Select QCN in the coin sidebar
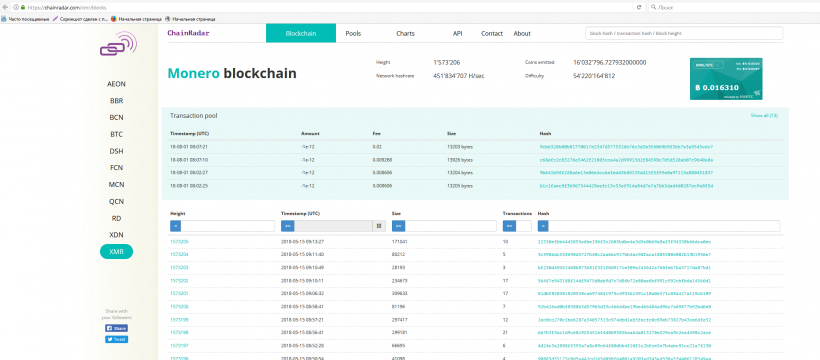Screen dimensions: 820x360 (116, 201)
